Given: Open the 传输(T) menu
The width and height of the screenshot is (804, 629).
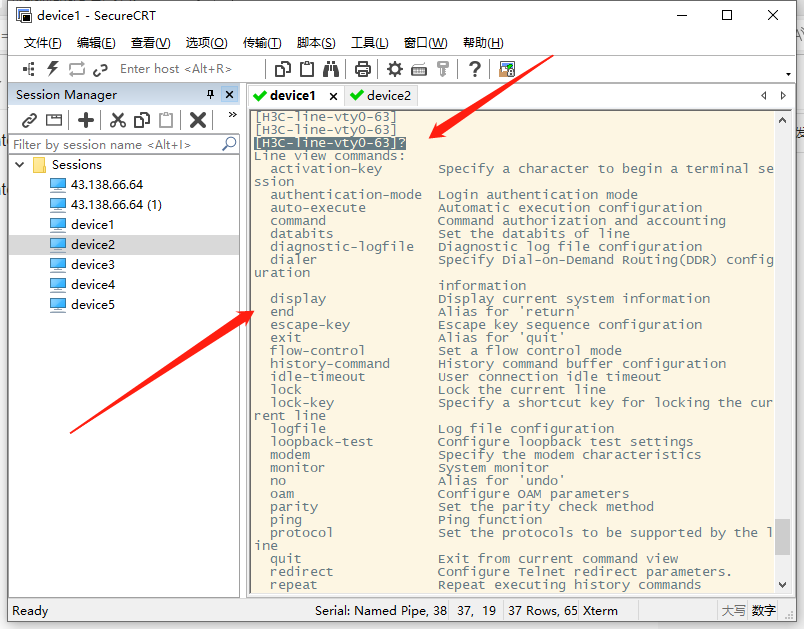Looking at the screenshot, I should click(262, 43).
